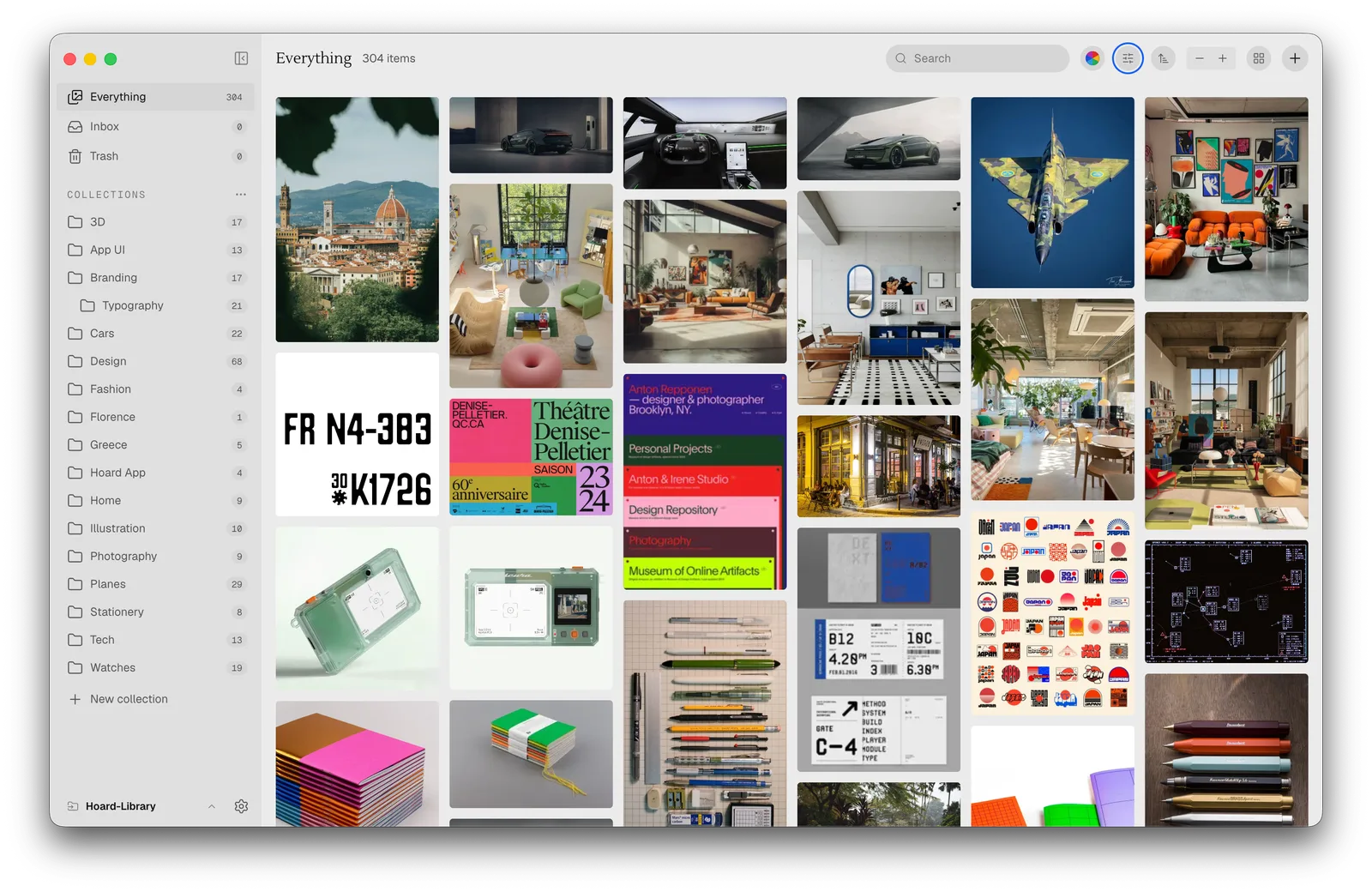Open the camouflage fighter jet image
This screenshot has width=1372, height=892.
(1052, 192)
